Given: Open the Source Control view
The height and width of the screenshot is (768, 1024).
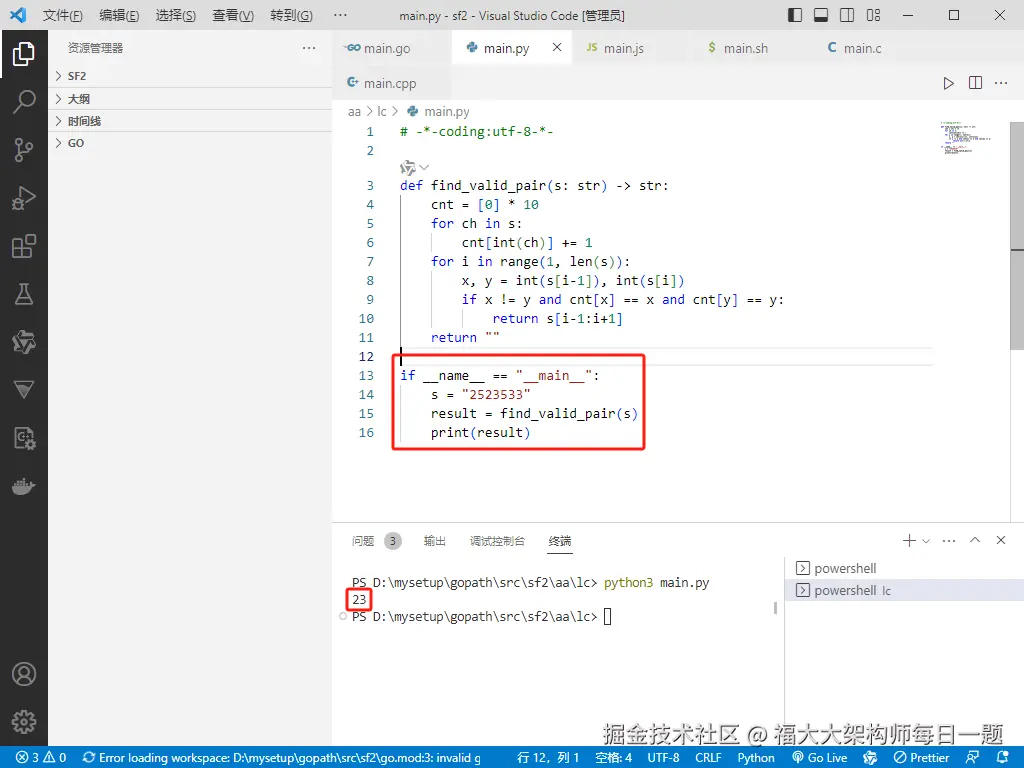Looking at the screenshot, I should coord(24,150).
